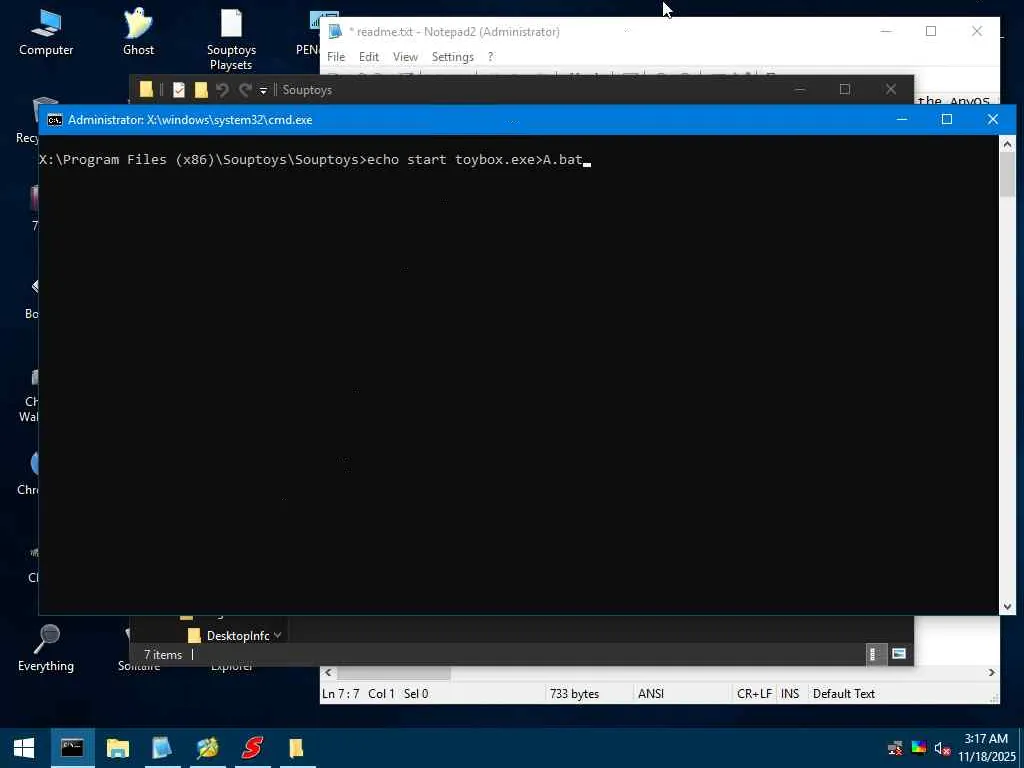Select the DesktopInfo folder in Explorer tree
Image resolution: width=1024 pixels, height=768 pixels.
point(238,635)
